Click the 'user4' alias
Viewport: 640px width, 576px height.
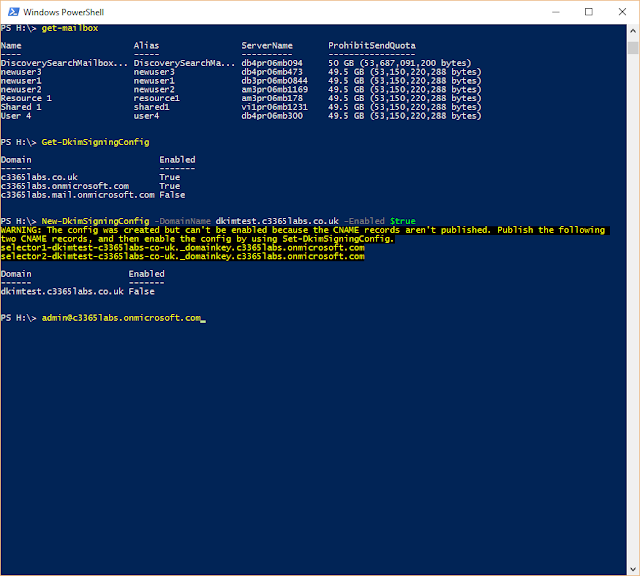pyautogui.click(x=147, y=116)
